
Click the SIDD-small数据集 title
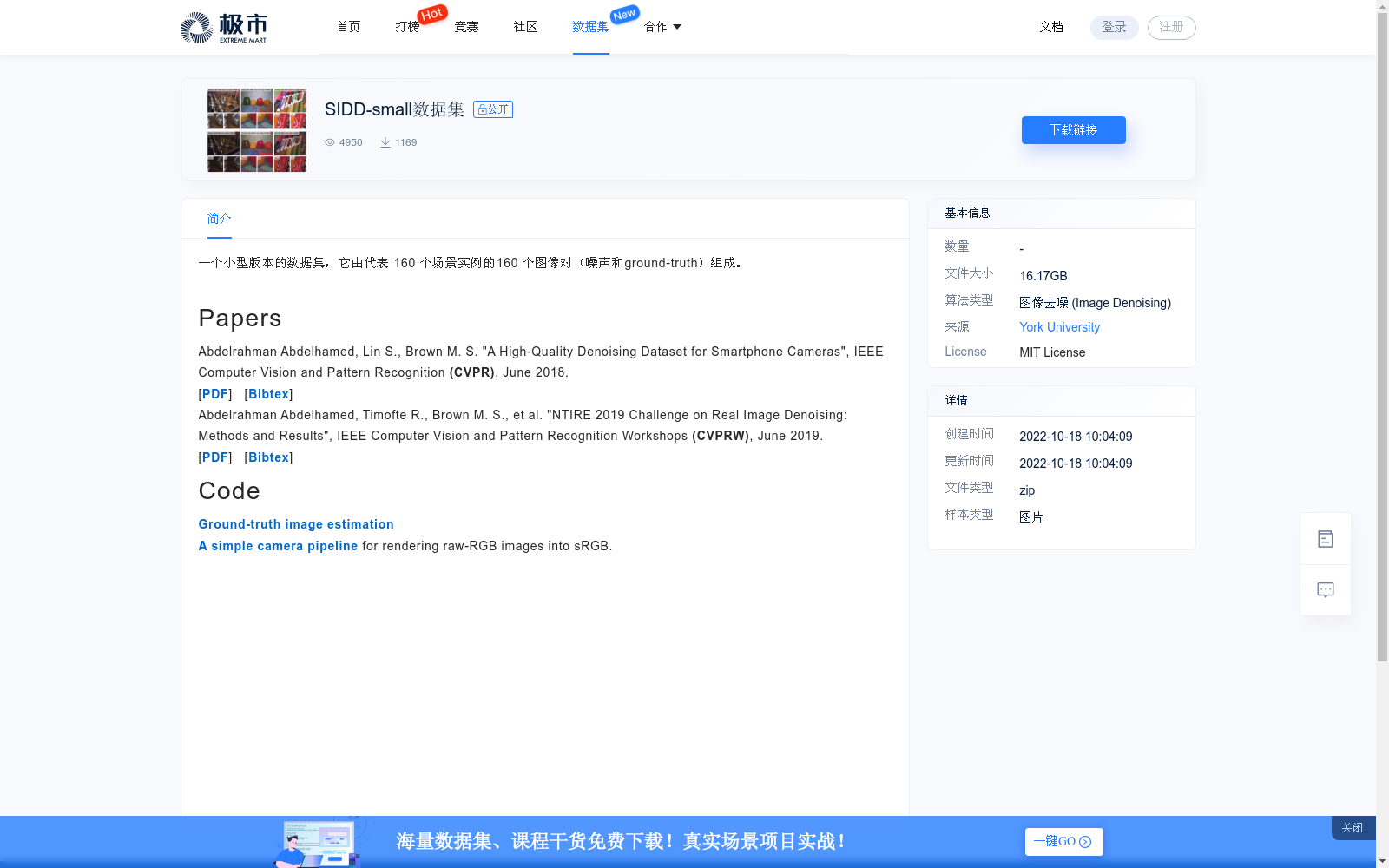coord(394,109)
